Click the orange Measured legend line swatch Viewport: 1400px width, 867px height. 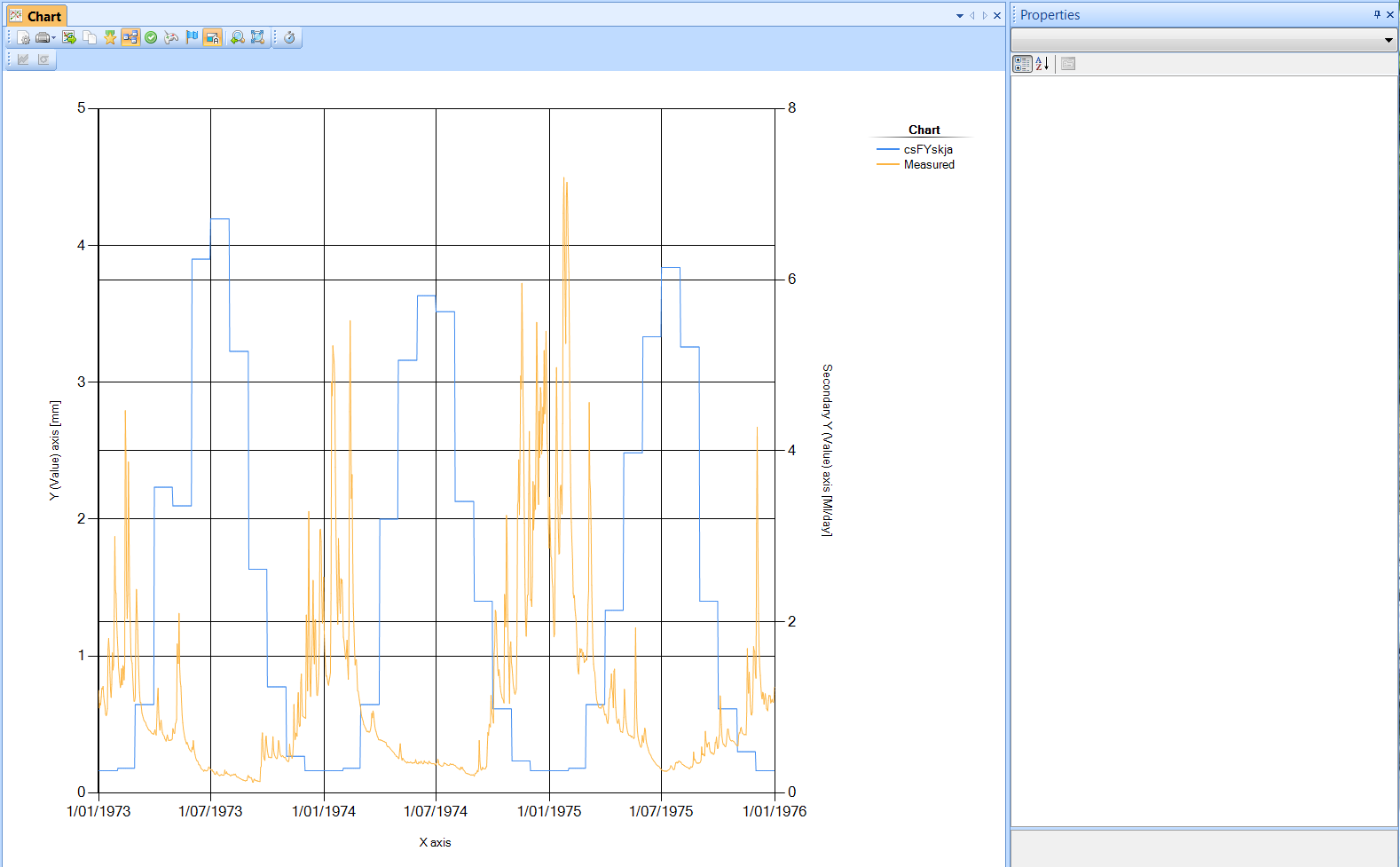pyautogui.click(x=888, y=165)
